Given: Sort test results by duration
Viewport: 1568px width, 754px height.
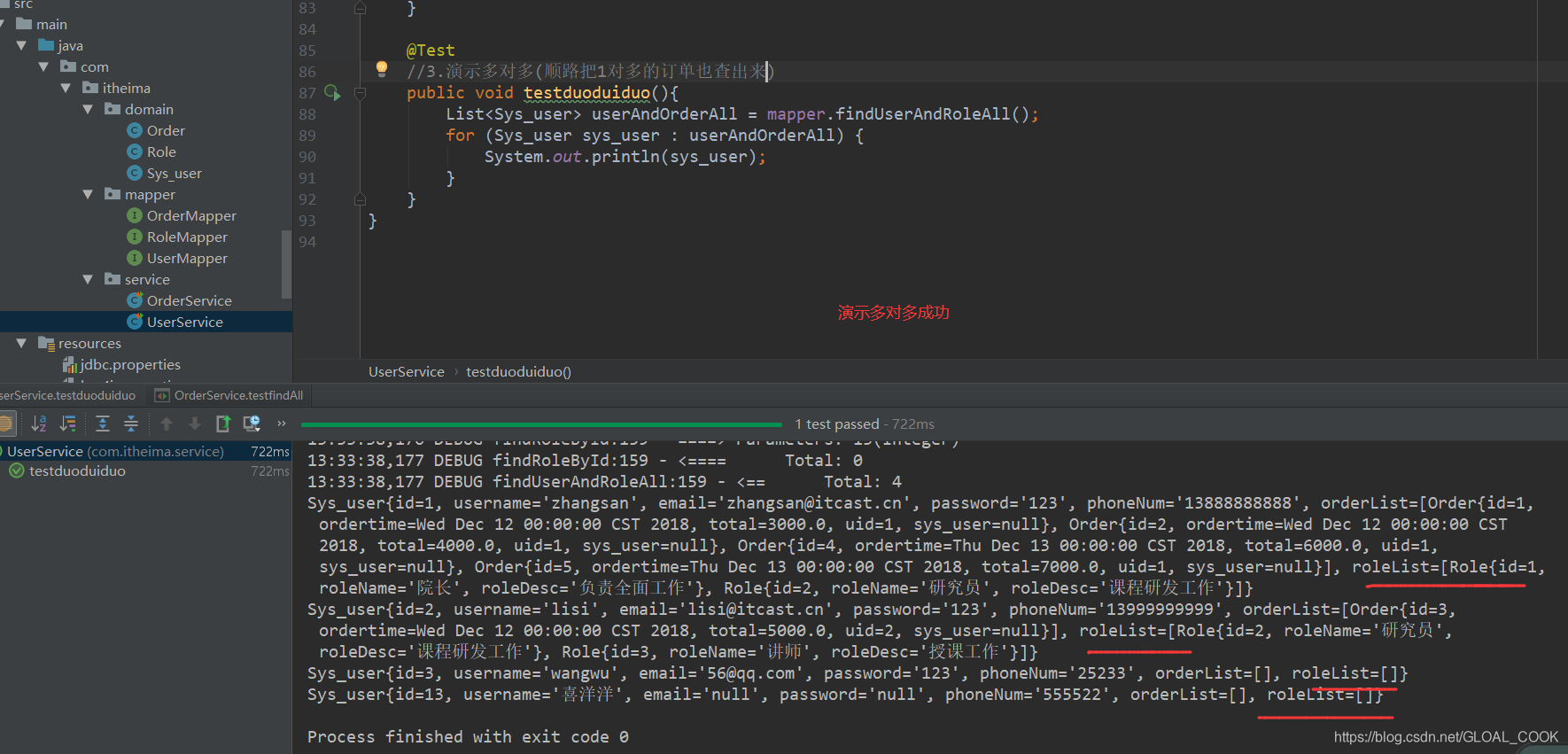Looking at the screenshot, I should coord(68,424).
